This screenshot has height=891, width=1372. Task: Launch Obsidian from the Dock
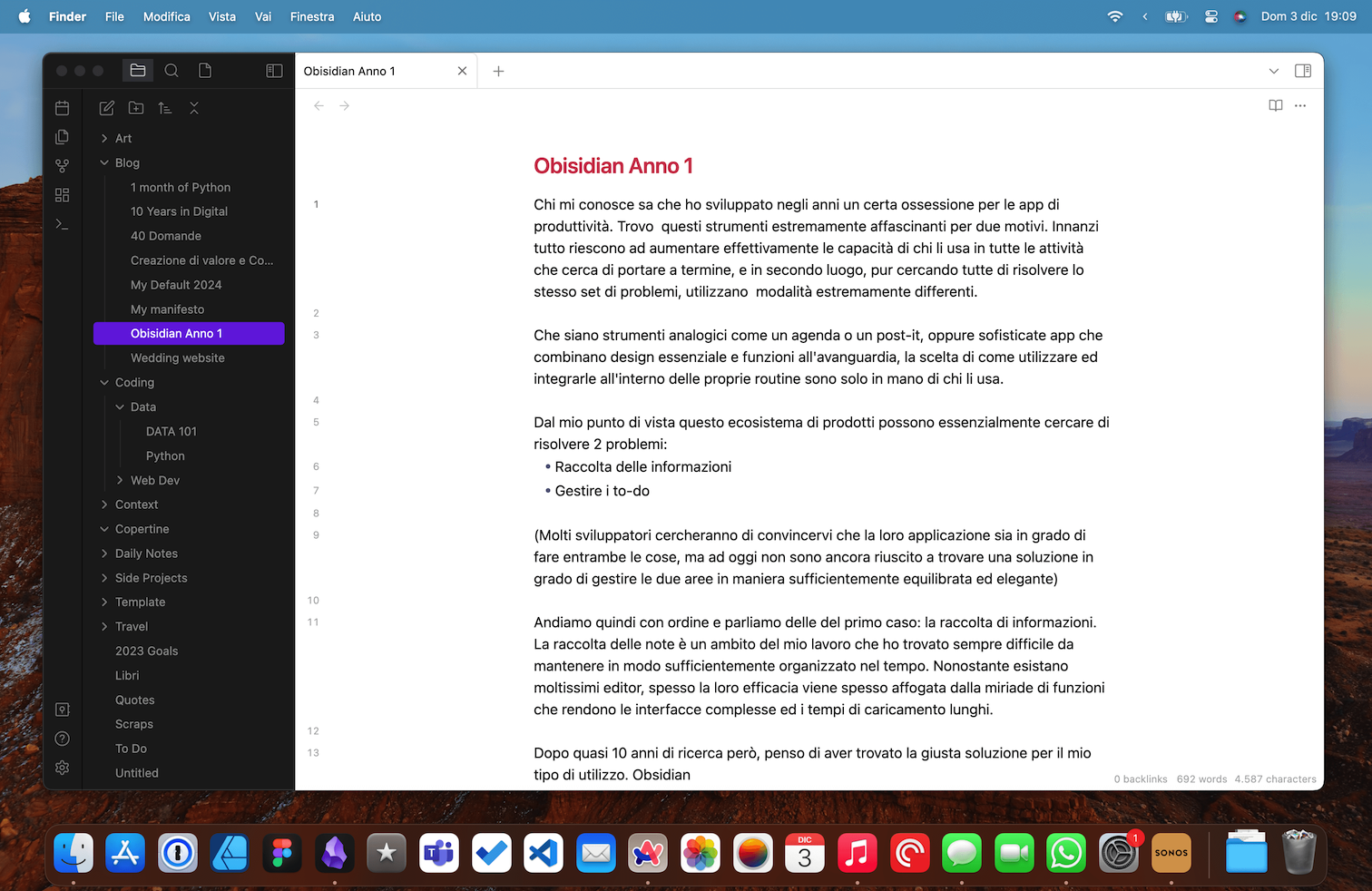335,853
